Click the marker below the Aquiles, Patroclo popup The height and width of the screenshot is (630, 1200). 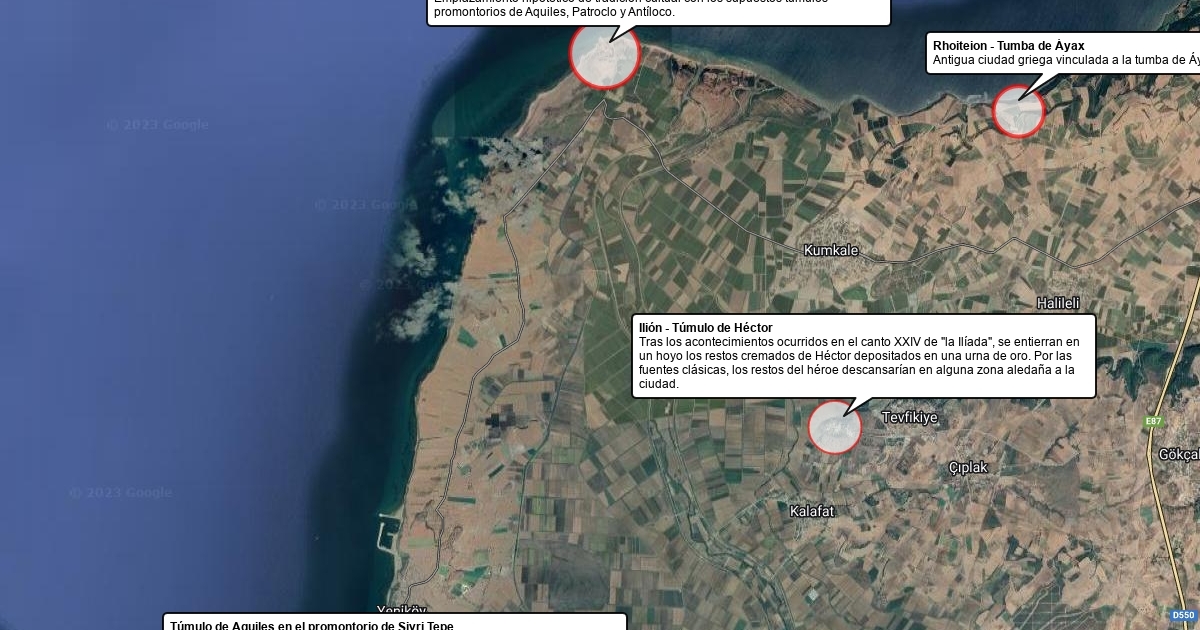pyautogui.click(x=604, y=55)
